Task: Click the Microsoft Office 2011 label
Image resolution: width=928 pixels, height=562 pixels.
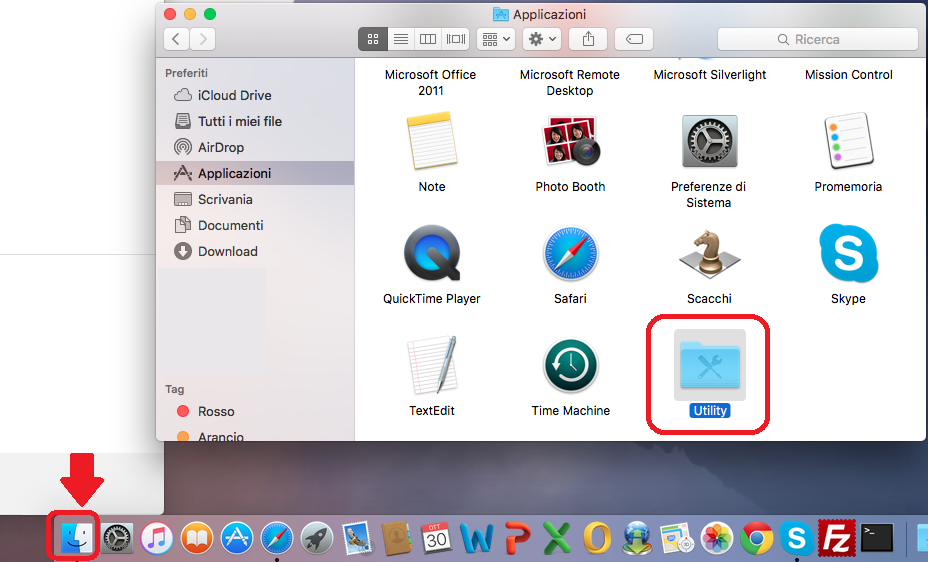Action: coord(430,82)
